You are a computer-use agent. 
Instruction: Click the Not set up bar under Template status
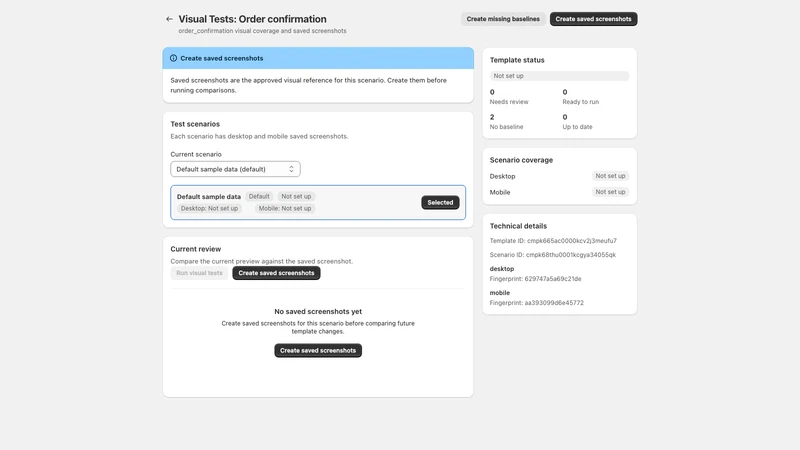(x=559, y=76)
